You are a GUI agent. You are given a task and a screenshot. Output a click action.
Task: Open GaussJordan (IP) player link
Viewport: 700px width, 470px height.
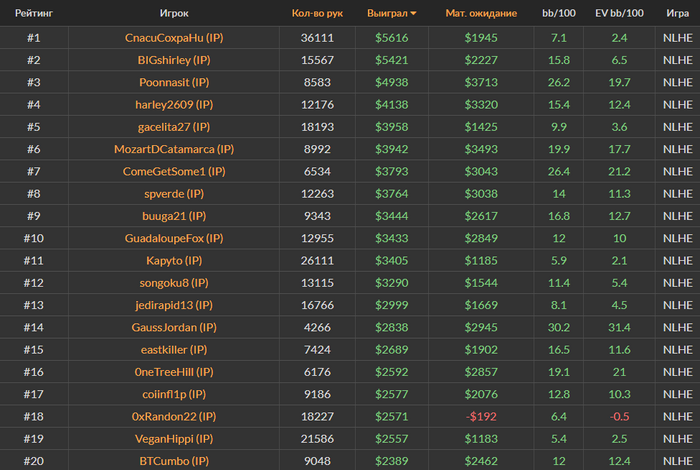[x=174, y=328]
